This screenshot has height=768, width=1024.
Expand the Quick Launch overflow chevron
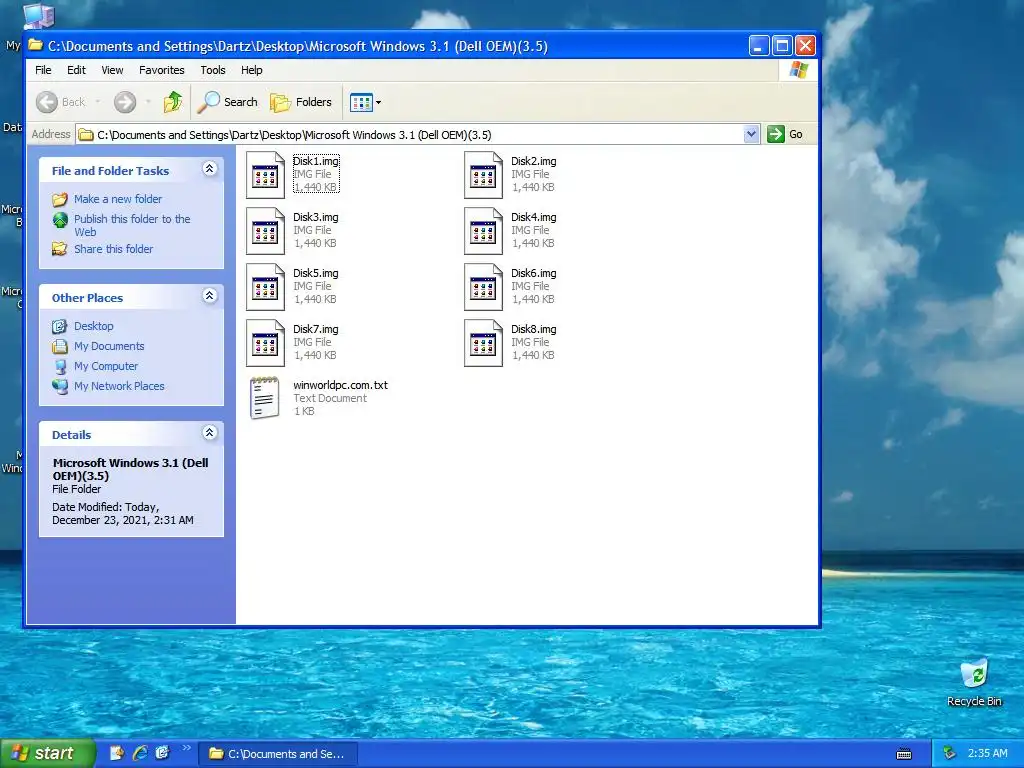coord(187,748)
